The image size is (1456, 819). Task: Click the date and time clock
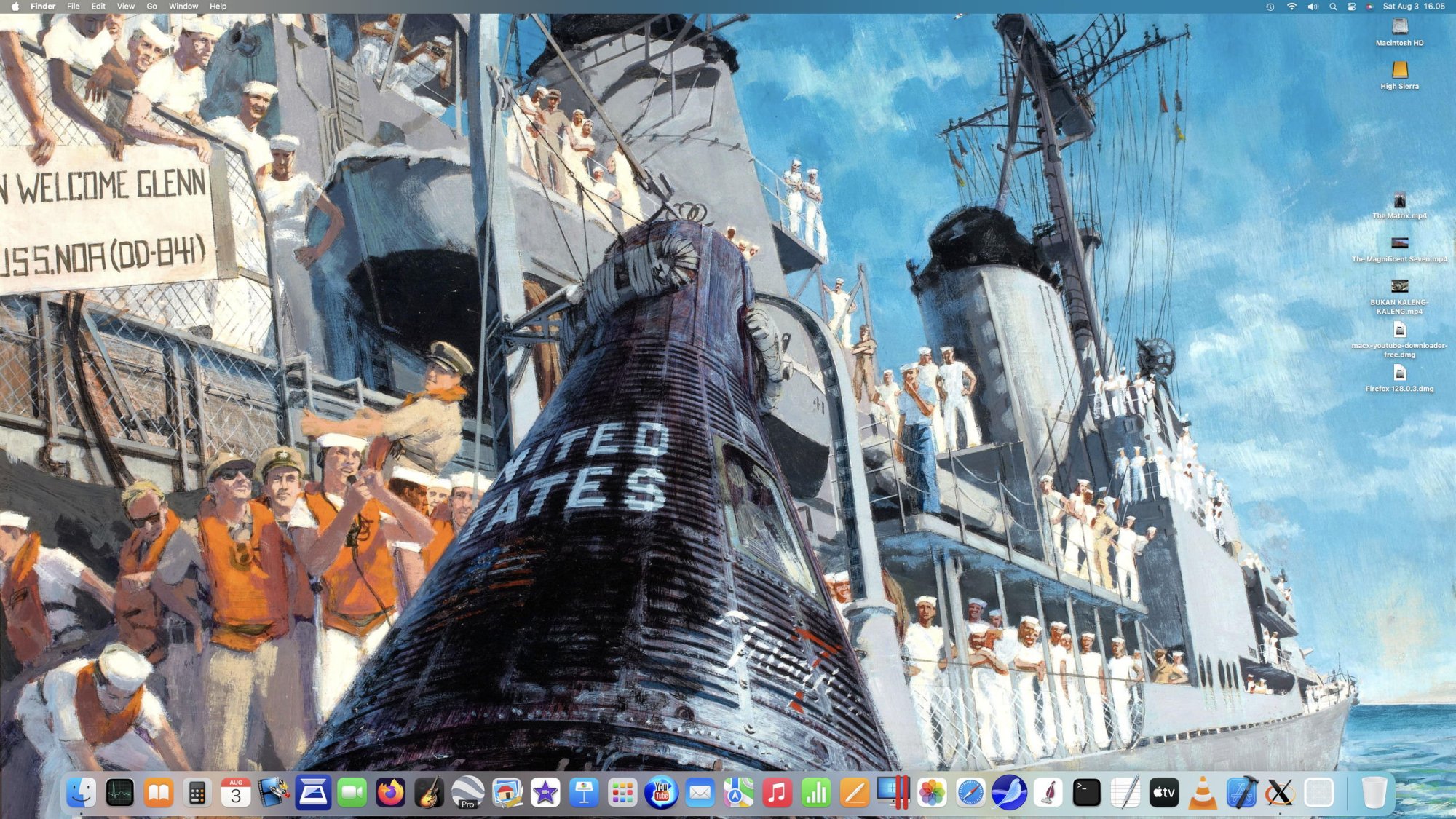coord(1414,7)
